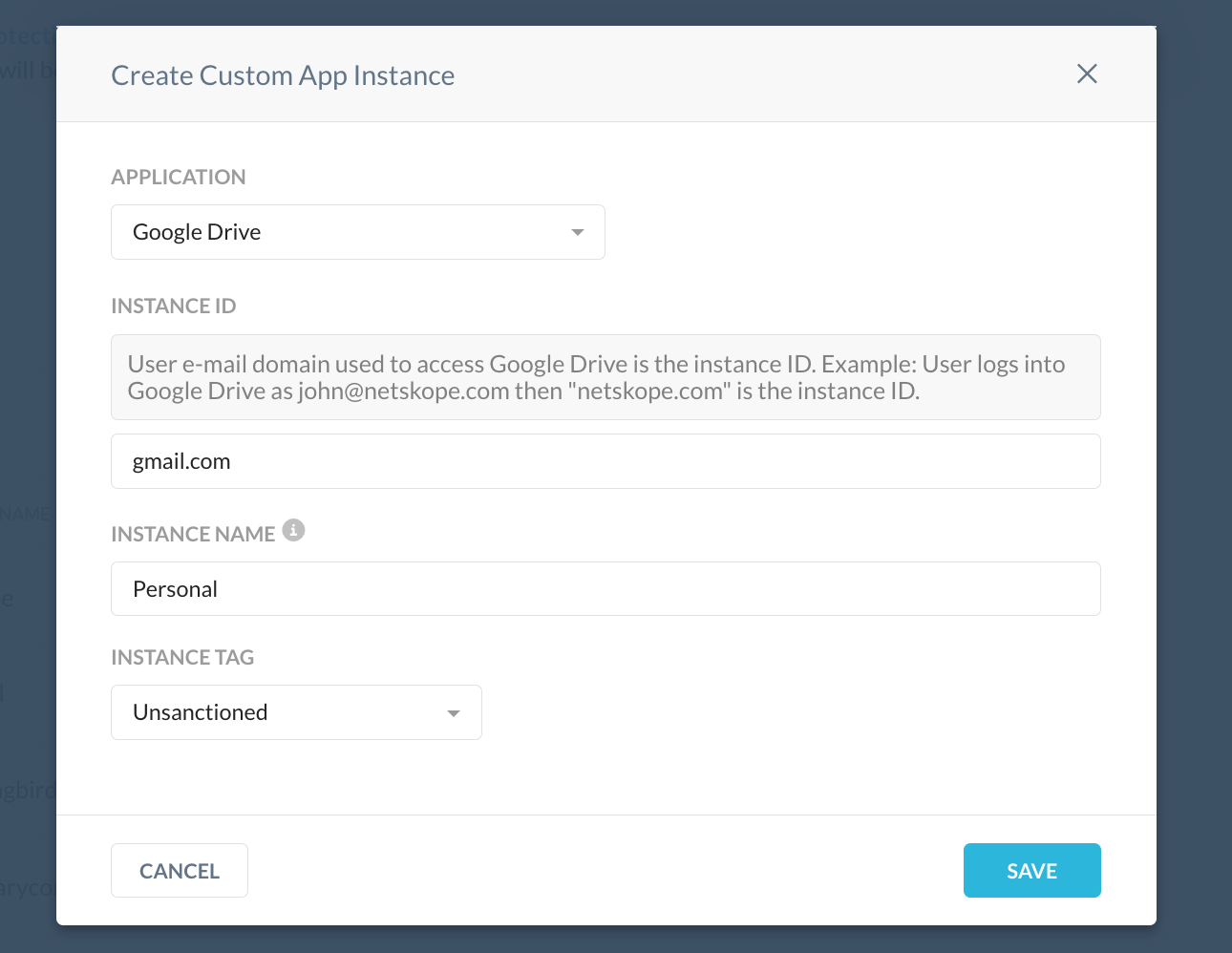
Task: Click the Instance ID field containing gmail.com
Action: [605, 461]
